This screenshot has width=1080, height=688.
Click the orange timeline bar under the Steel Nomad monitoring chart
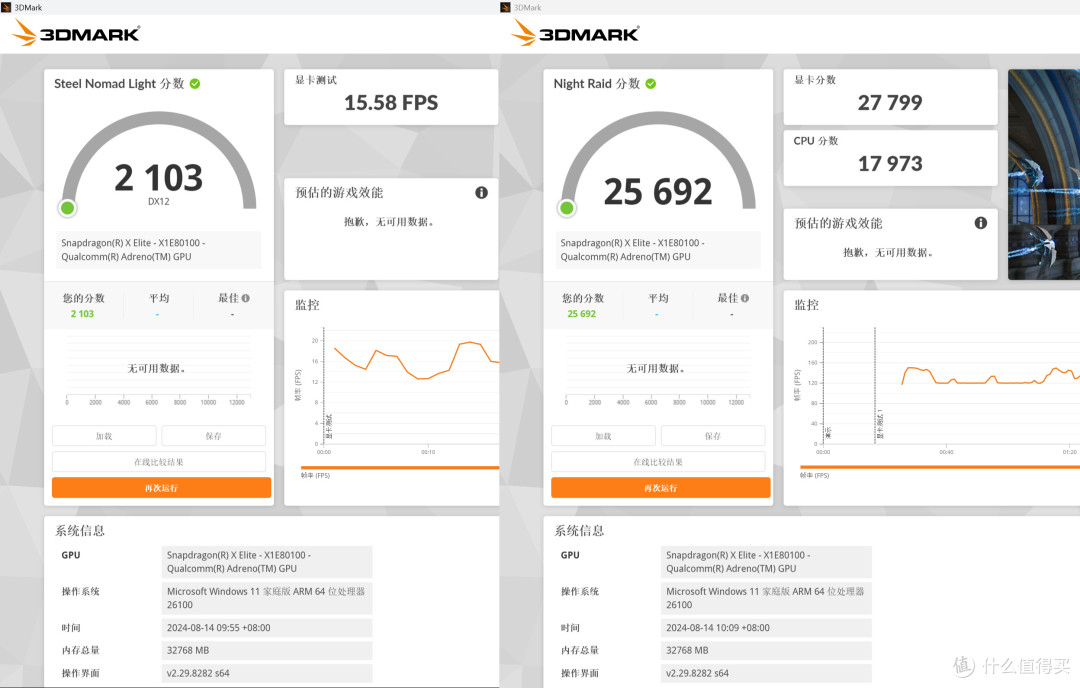[x=400, y=468]
